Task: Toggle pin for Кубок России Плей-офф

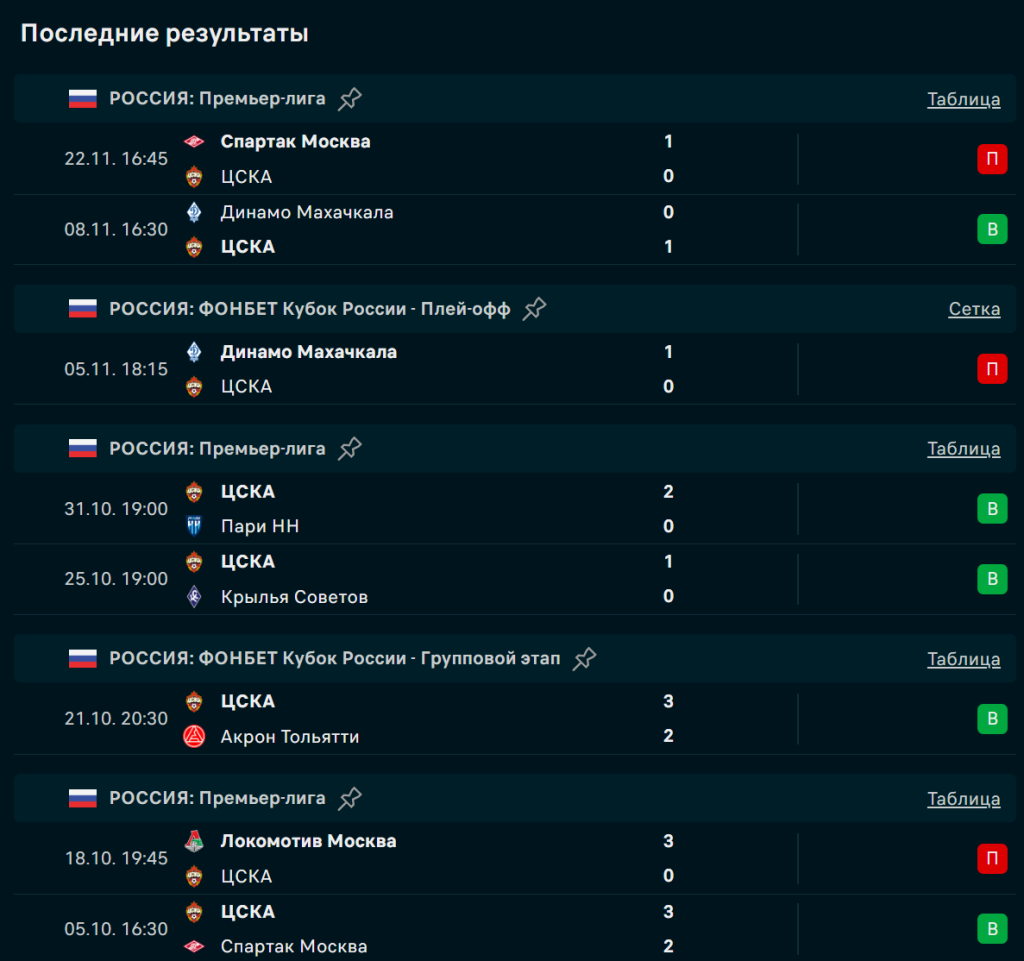Action: [535, 309]
